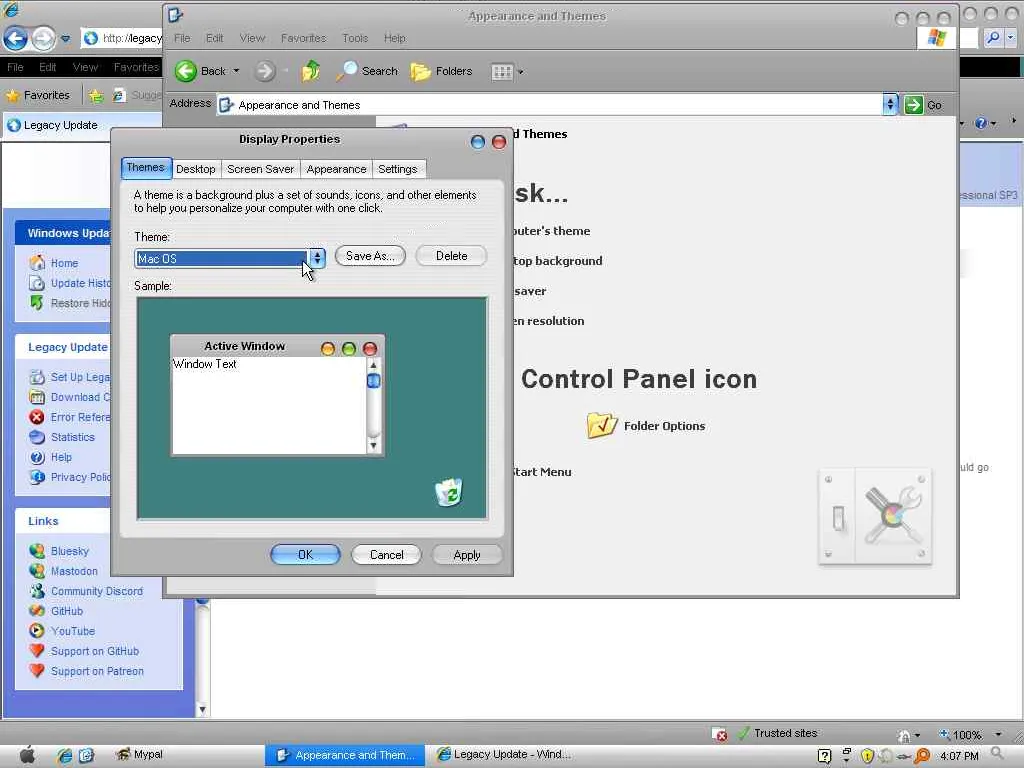The image size is (1024, 768).
Task: Click Internet Explorer Back button
Action: (x=16, y=39)
